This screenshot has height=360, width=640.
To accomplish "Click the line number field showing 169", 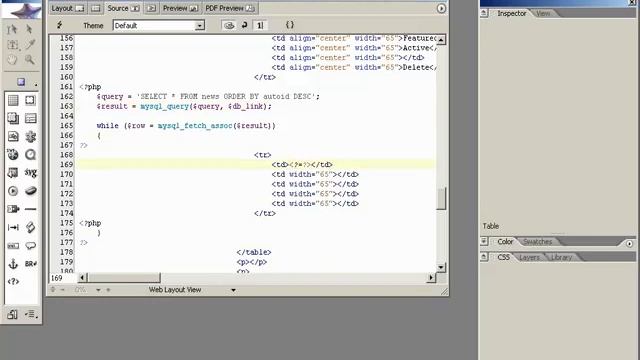I will coord(62,278).
